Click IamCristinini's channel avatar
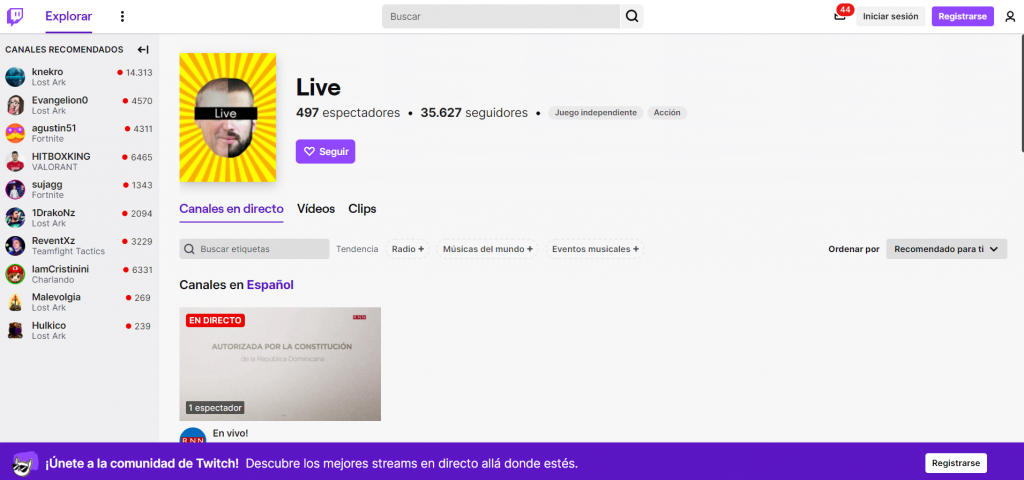Screen dimensions: 1024x480 coord(15,274)
